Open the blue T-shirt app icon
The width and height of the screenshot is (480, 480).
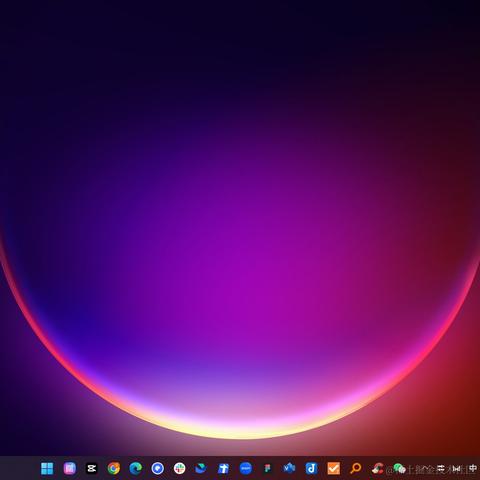pos(223,469)
